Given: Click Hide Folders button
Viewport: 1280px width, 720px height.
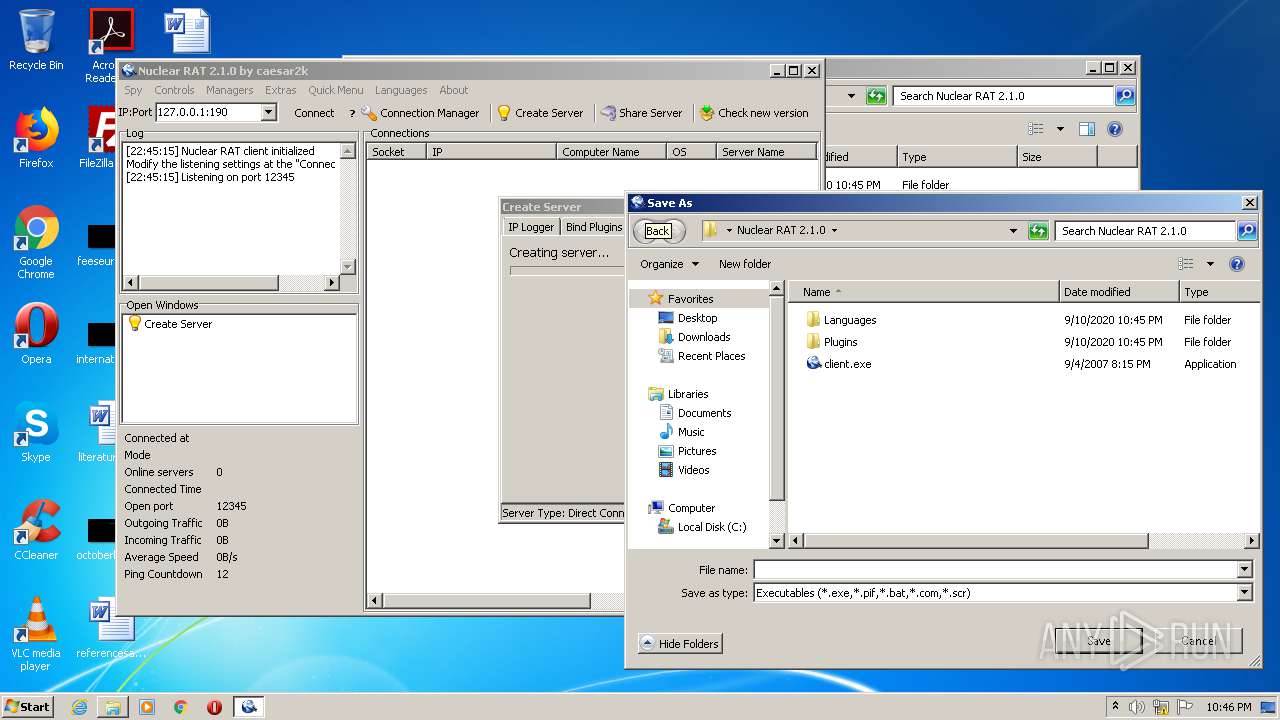Looking at the screenshot, I should [x=680, y=644].
